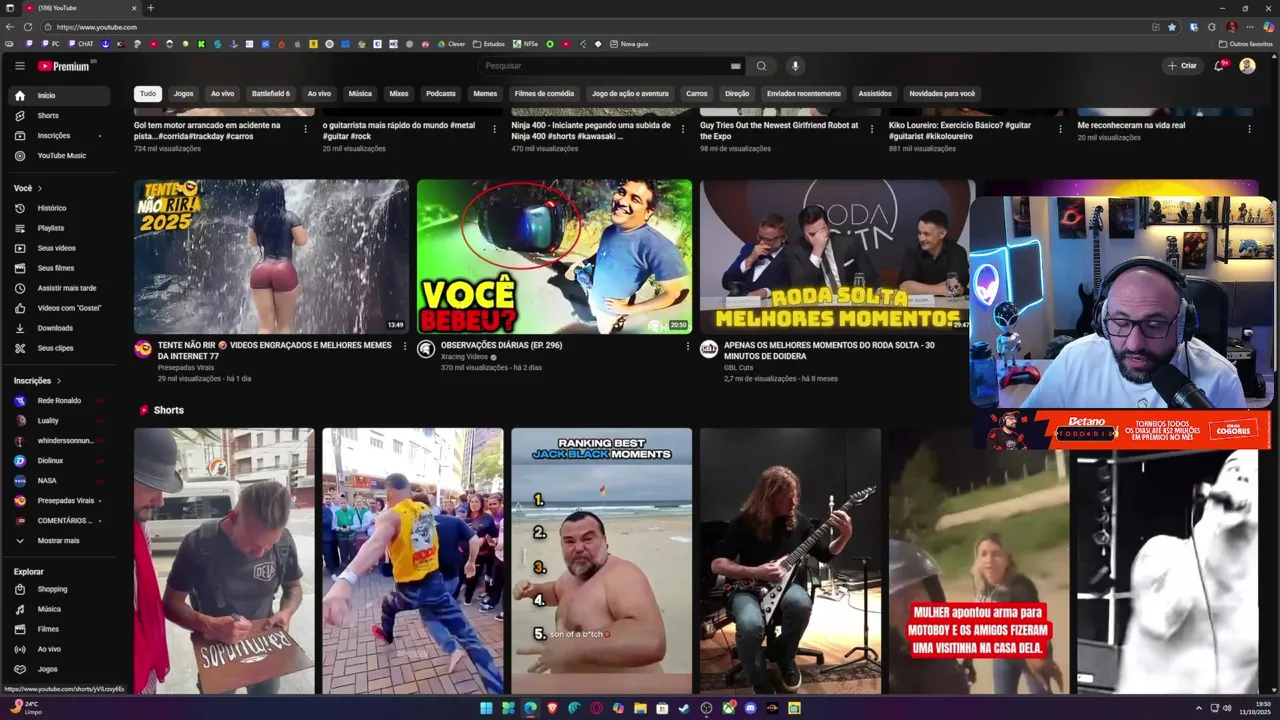This screenshot has height=720, width=1280.
Task: Open Seus filmes in sidebar
Action: (60, 268)
